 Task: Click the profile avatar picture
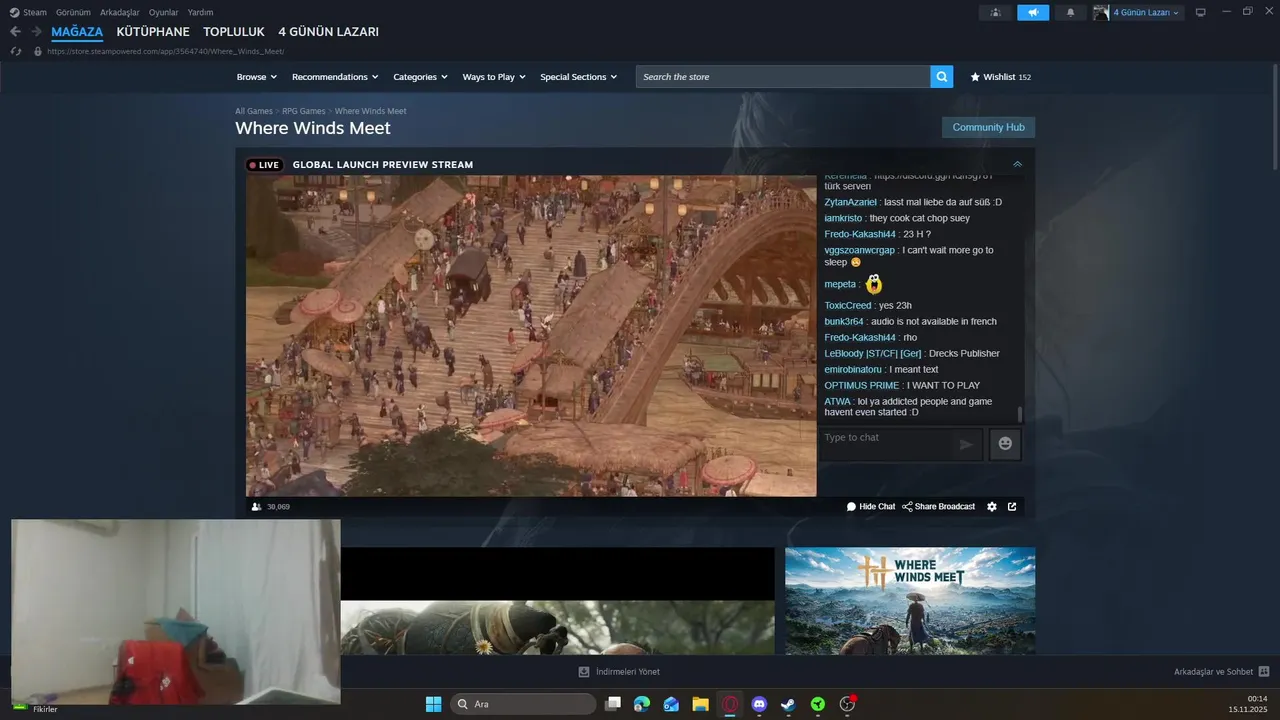[x=1101, y=13]
